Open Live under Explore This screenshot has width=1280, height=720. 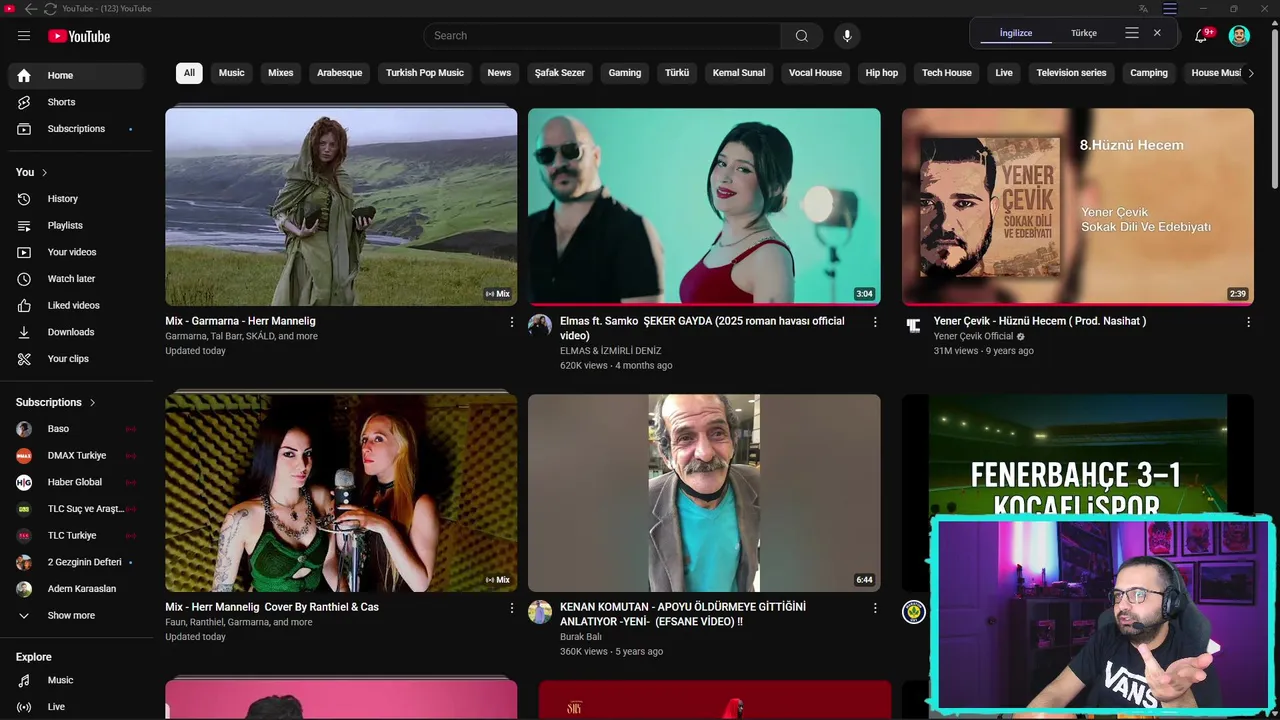[76, 707]
